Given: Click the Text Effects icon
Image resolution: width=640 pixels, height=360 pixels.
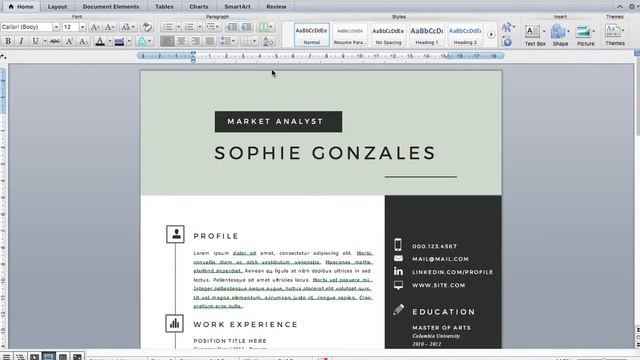Looking at the screenshot, I should (142, 41).
